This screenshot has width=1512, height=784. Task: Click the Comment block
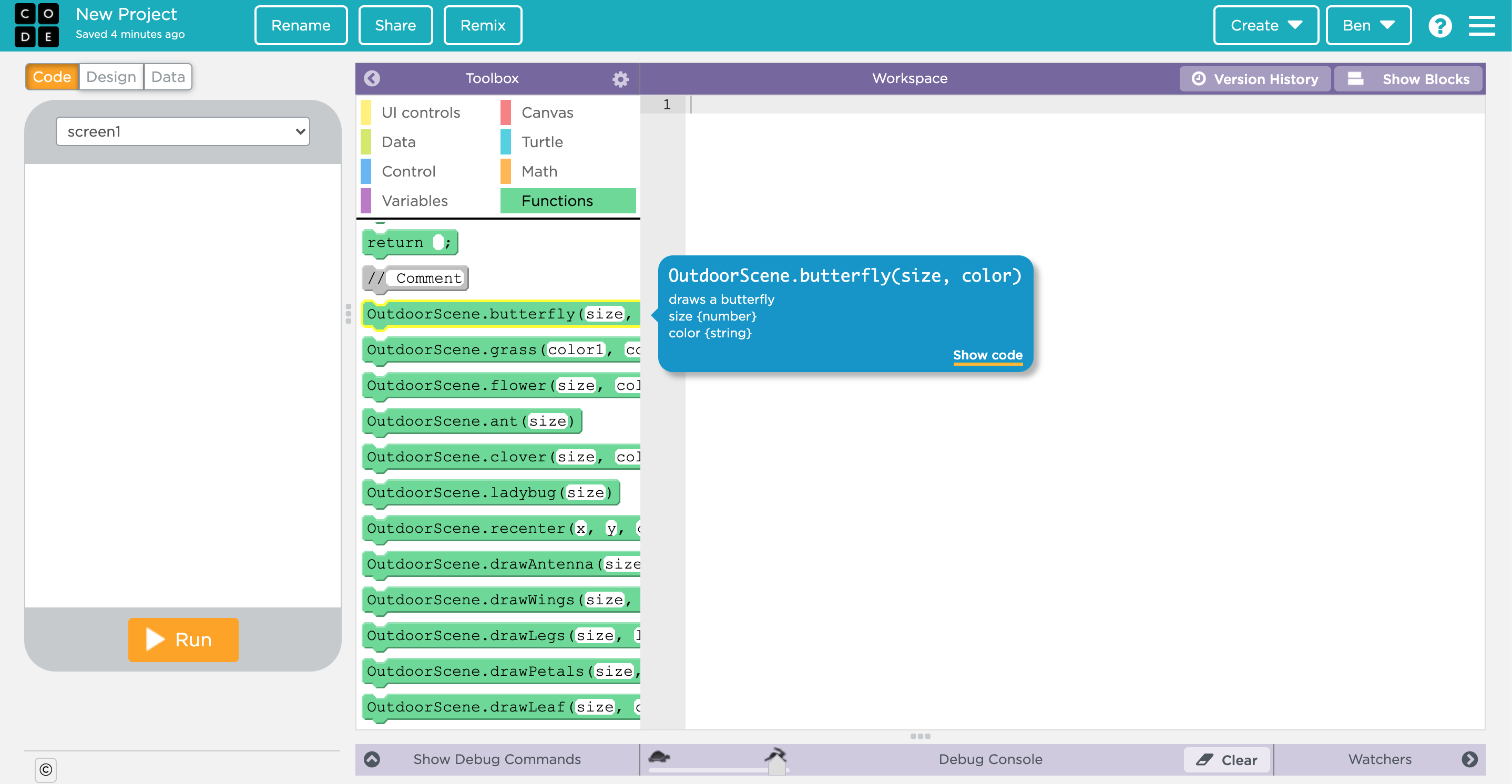(415, 278)
